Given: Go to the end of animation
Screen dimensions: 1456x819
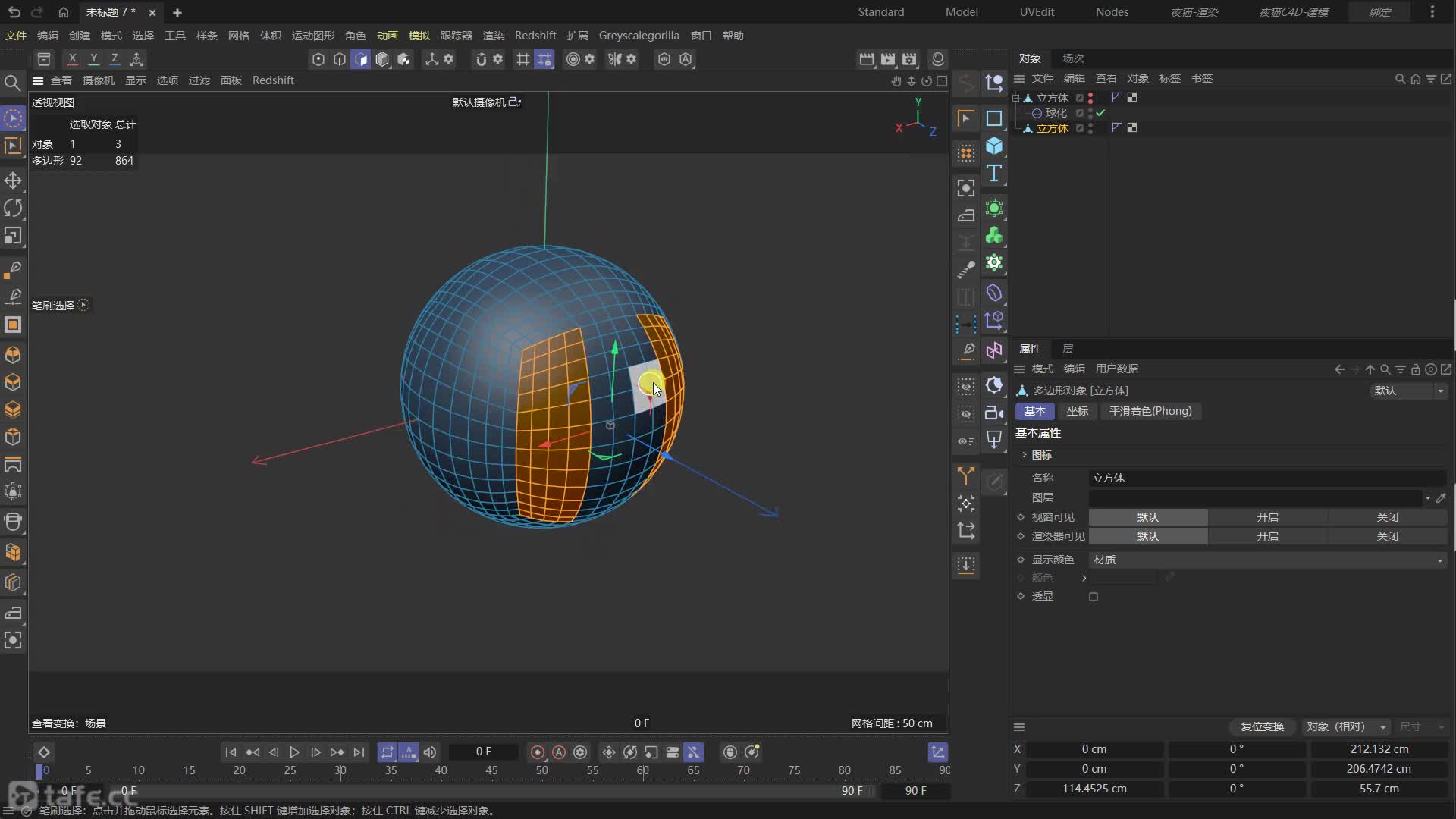Looking at the screenshot, I should pyautogui.click(x=359, y=752).
